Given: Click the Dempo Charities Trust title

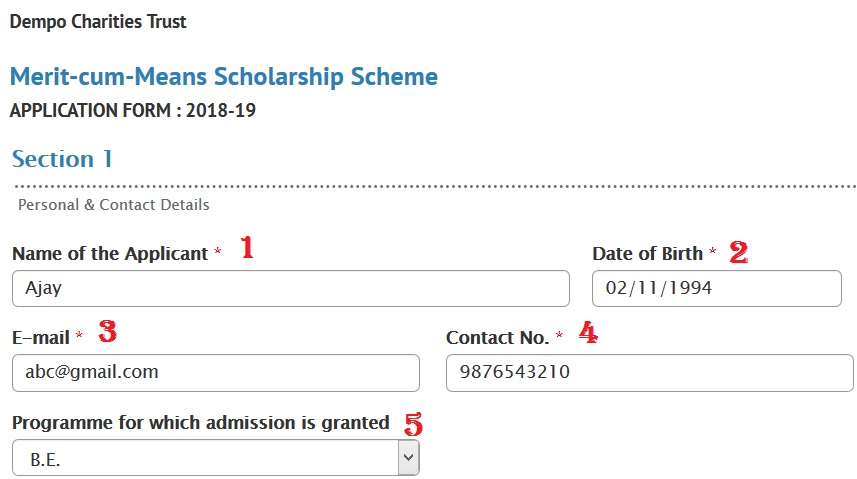Looking at the screenshot, I should (x=98, y=21).
